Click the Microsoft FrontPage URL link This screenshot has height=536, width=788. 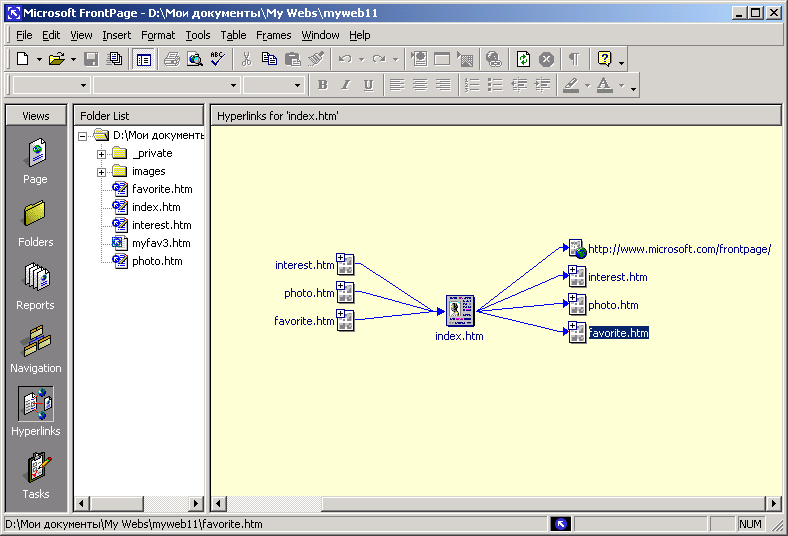point(679,249)
